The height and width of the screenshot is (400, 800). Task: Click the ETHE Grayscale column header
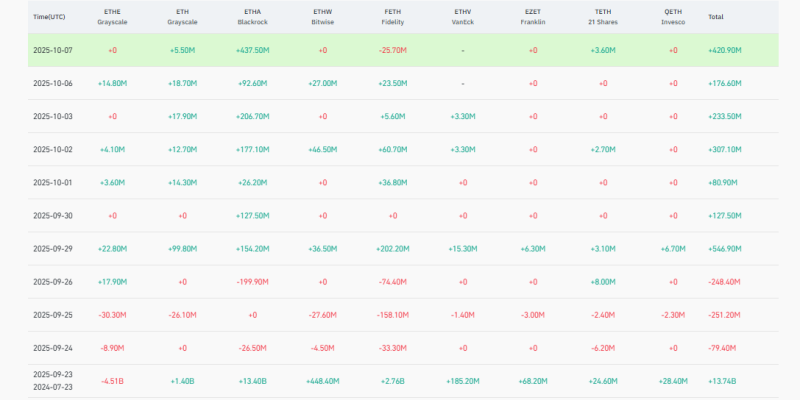pos(112,17)
